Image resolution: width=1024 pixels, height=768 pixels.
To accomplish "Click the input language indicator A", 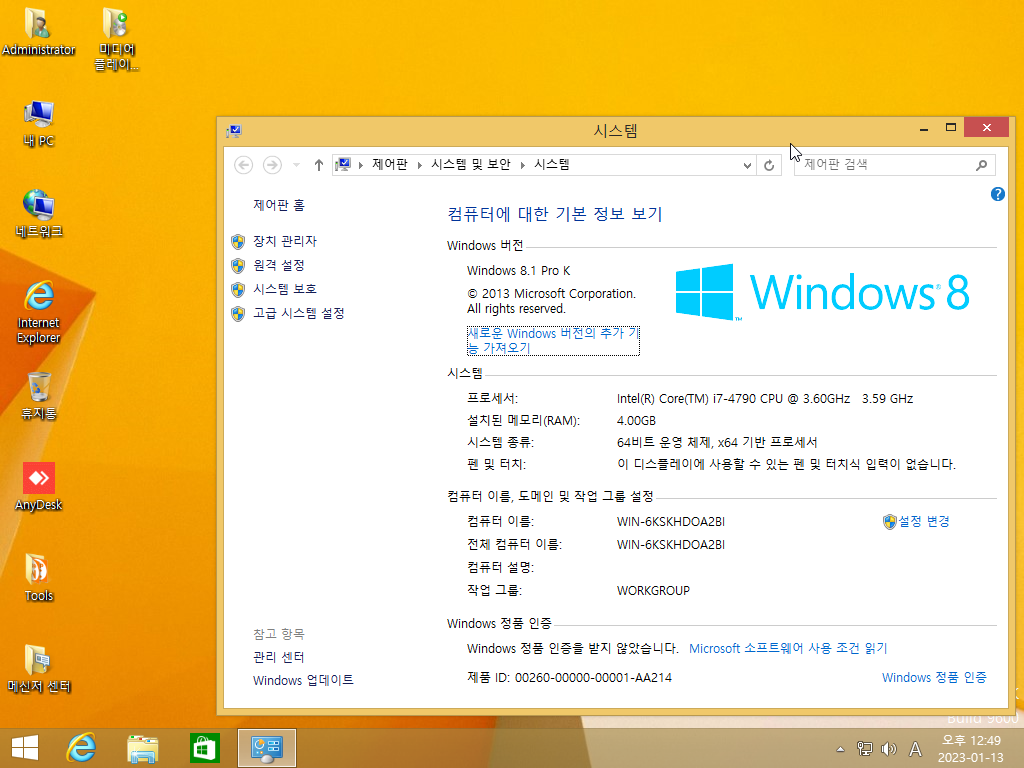I will click(x=916, y=749).
